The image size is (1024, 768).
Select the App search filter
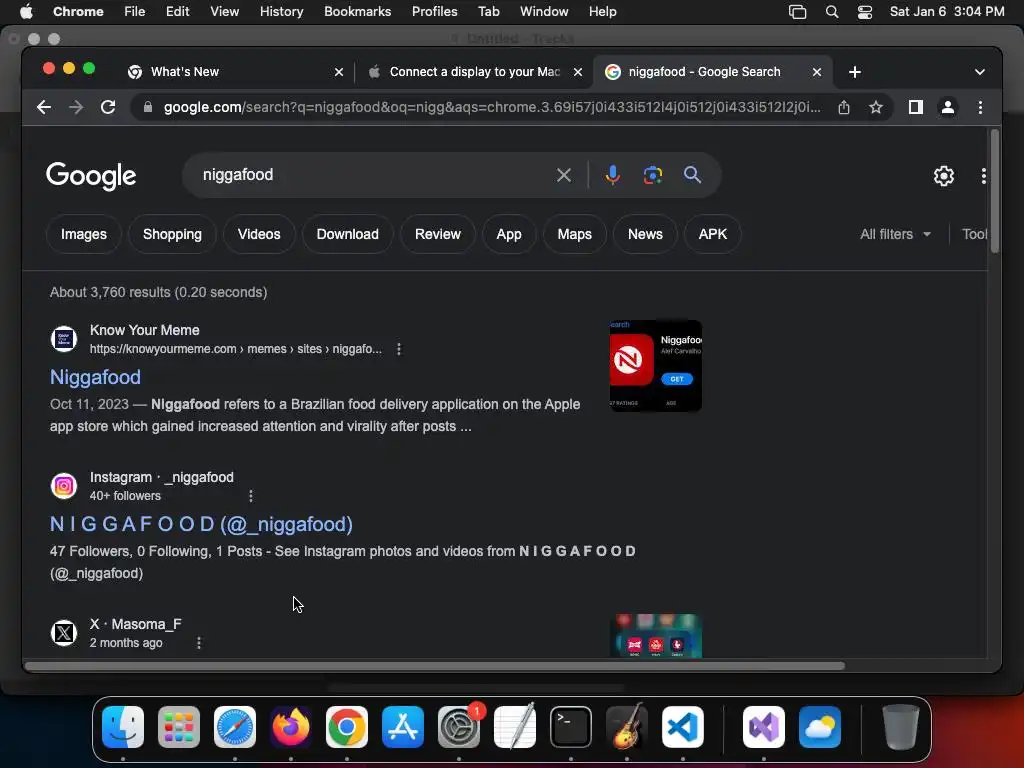click(509, 234)
